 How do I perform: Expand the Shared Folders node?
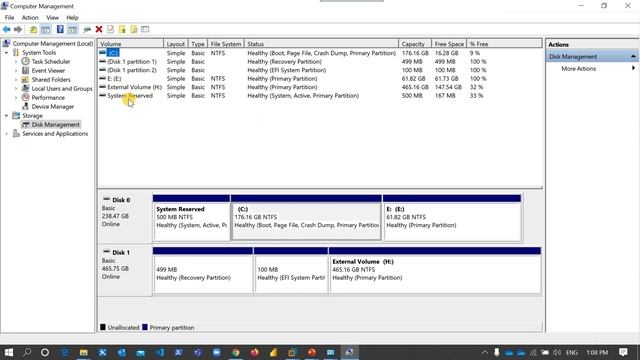16,80
